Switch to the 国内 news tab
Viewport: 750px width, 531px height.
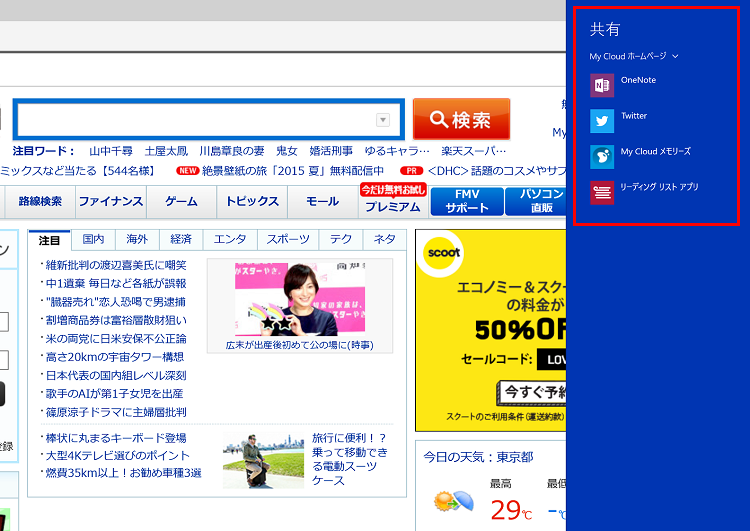coord(93,240)
